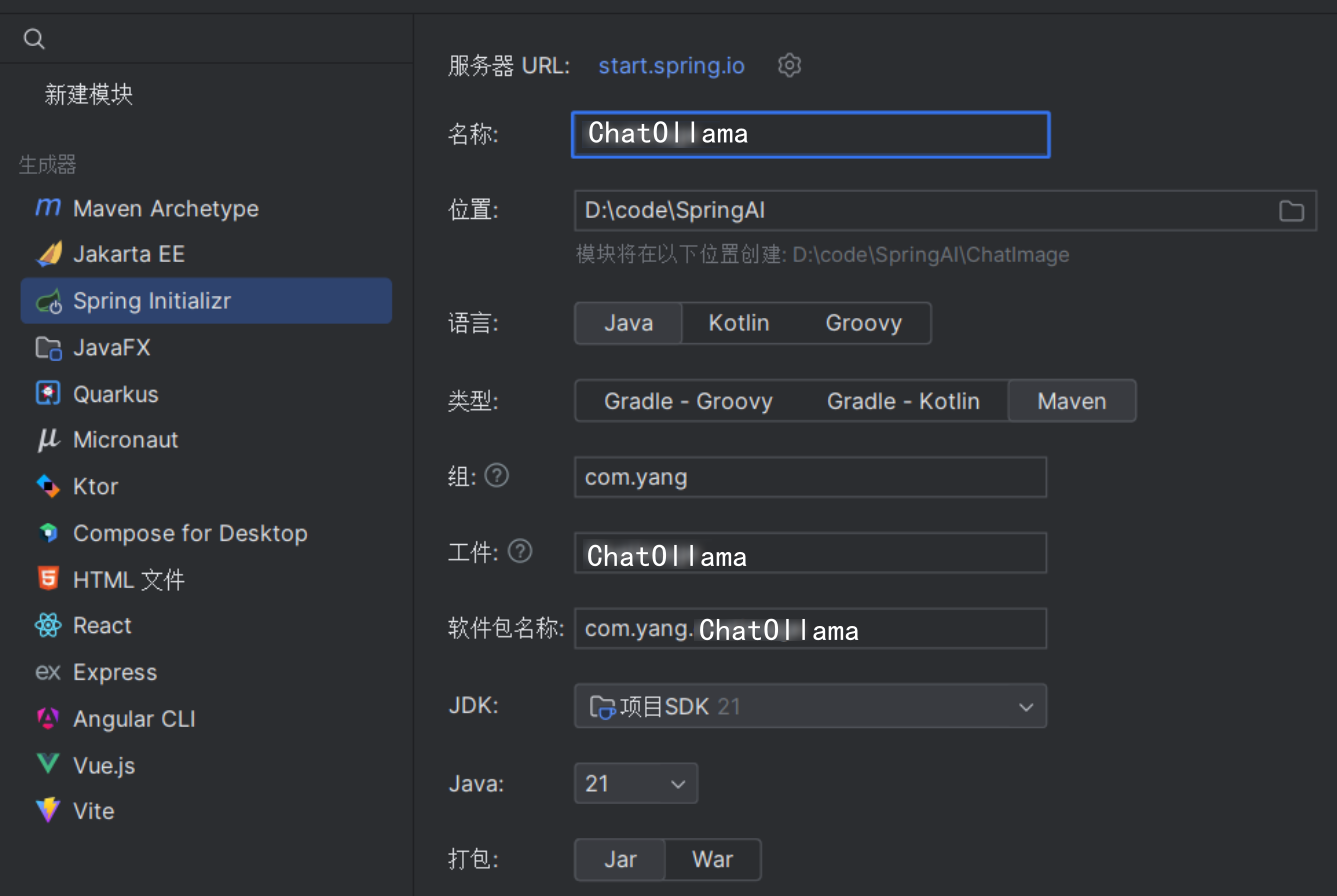The image size is (1337, 896).
Task: Click the 组 com.yang input field
Action: click(811, 477)
